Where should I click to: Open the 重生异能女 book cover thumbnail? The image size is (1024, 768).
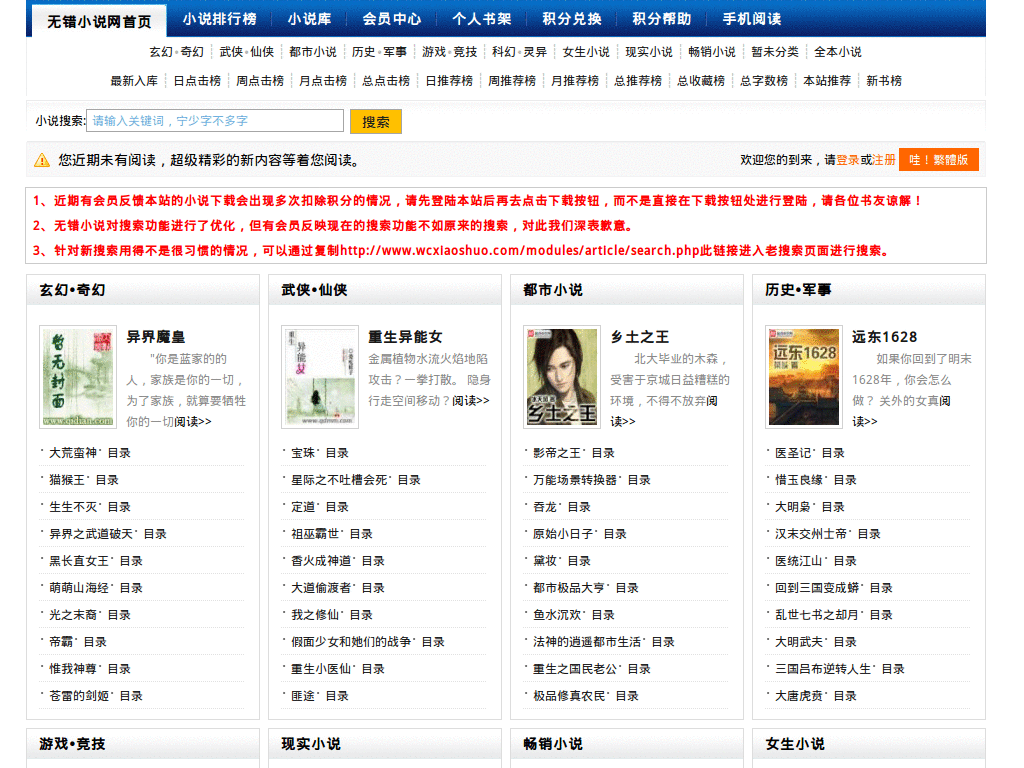pos(319,375)
